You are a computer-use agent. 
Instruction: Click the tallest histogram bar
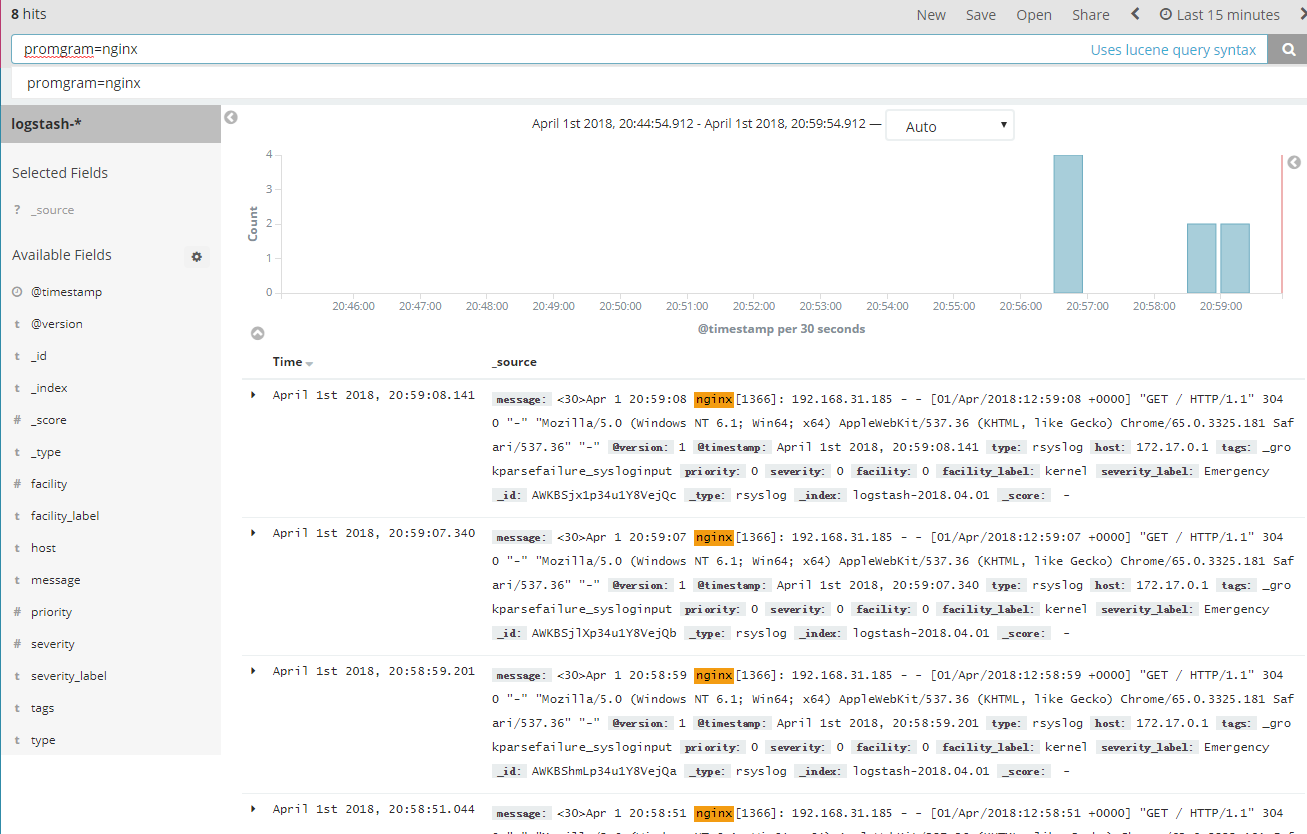[x=1067, y=224]
